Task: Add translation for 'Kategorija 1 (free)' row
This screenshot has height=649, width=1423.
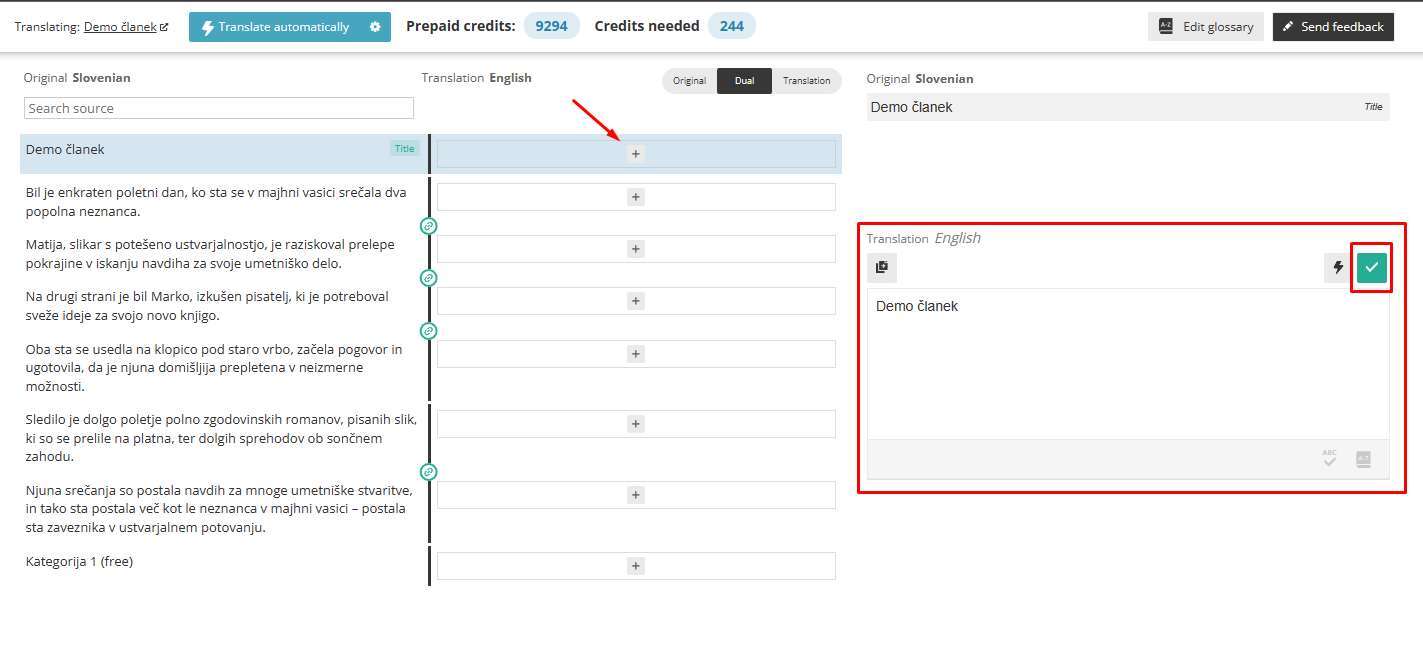Action: [x=635, y=566]
